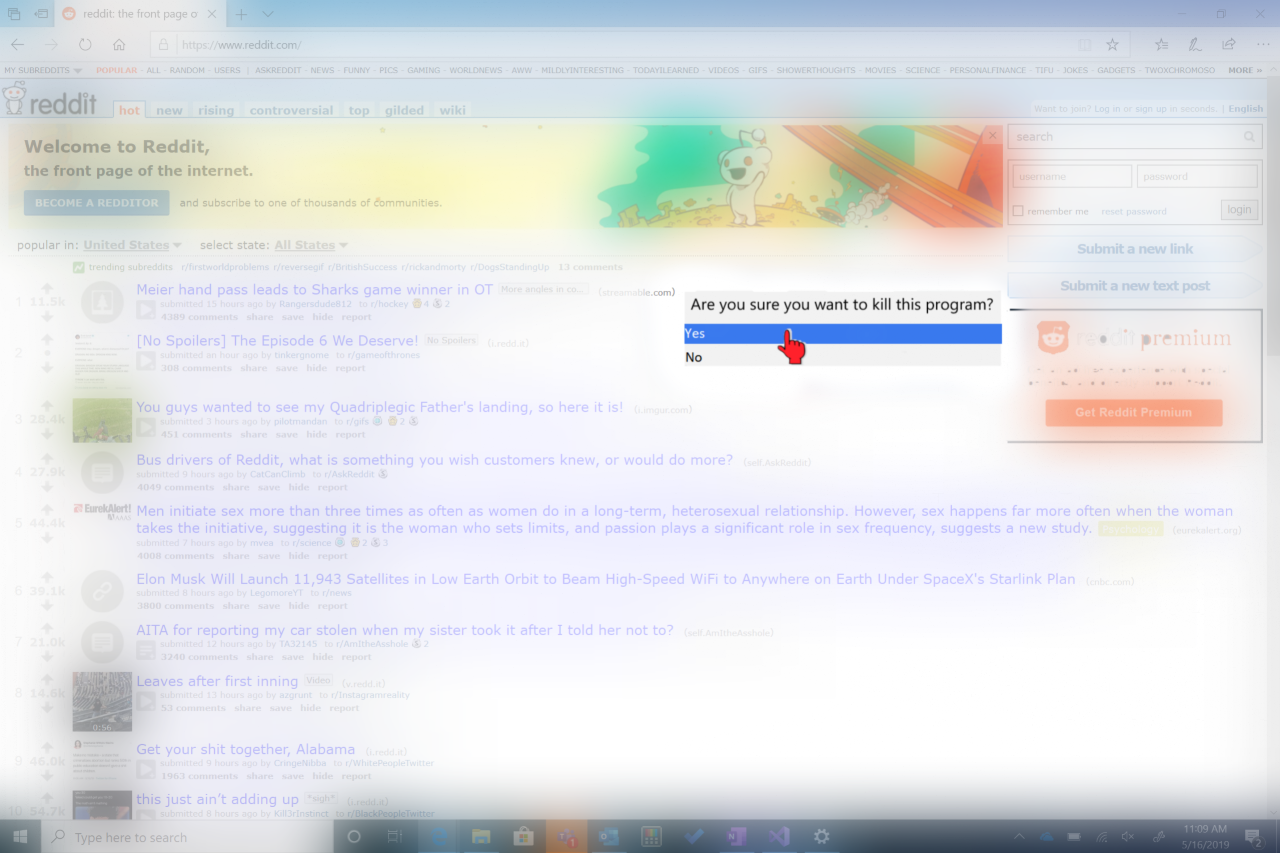Choose 'No' in the kill program dialog
Image resolution: width=1280 pixels, height=853 pixels.
pos(842,357)
